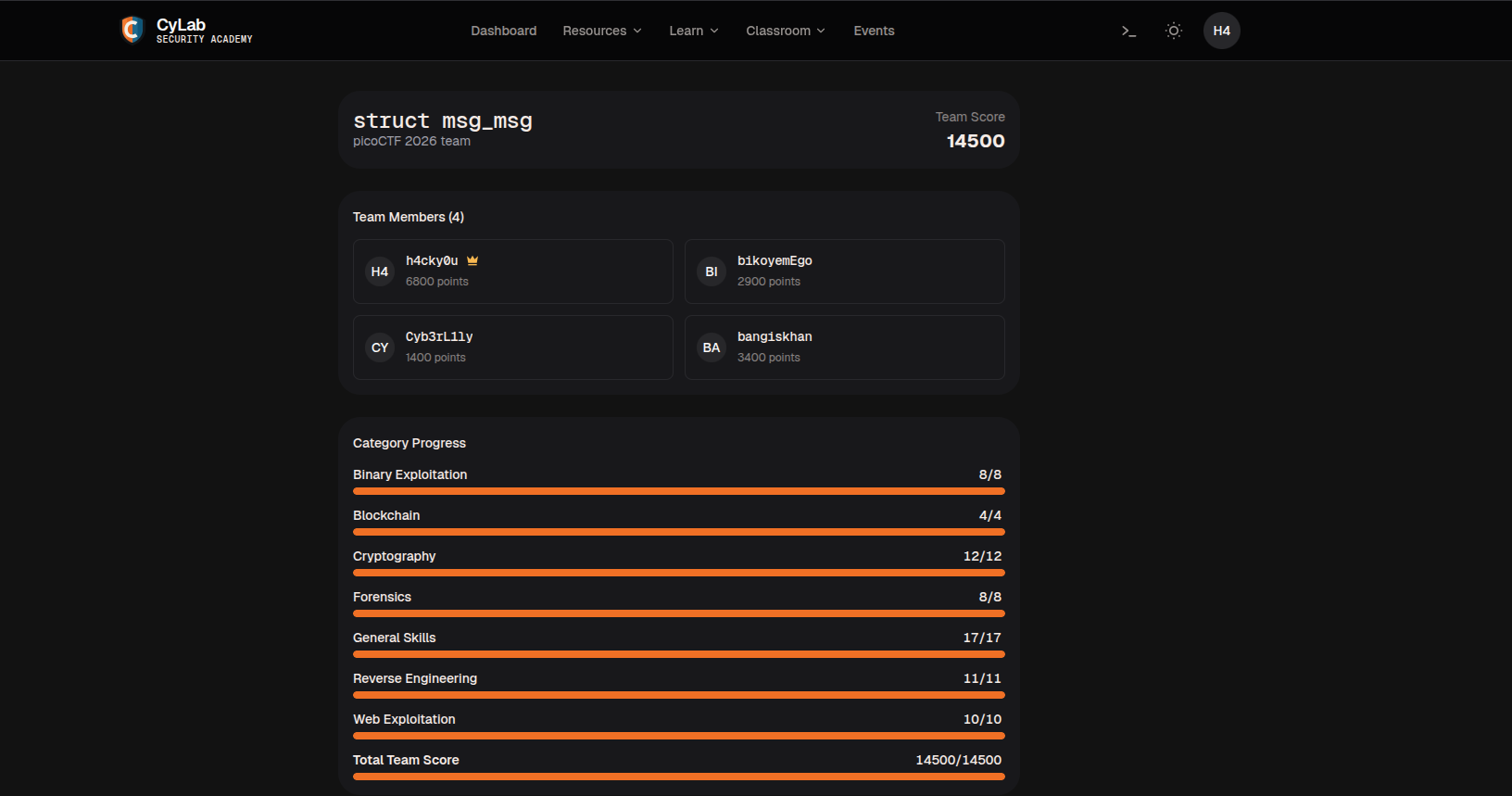This screenshot has height=796, width=1512.
Task: Click '6800 points' under h4cky0u
Action: pyautogui.click(x=437, y=282)
